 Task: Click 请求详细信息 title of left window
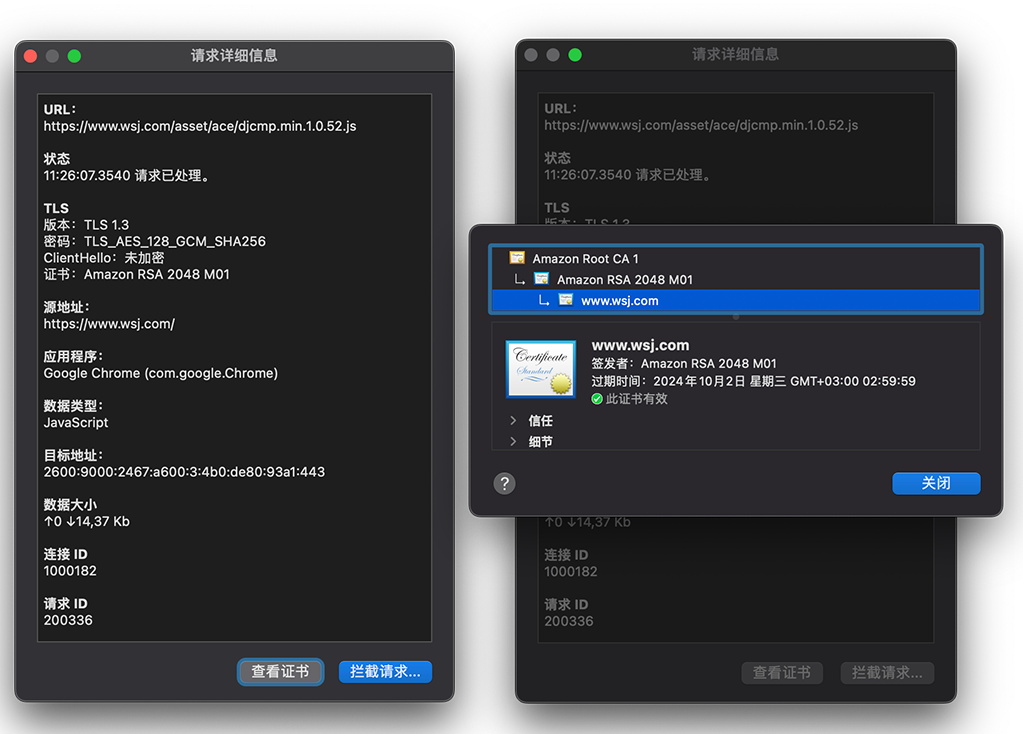(x=234, y=55)
